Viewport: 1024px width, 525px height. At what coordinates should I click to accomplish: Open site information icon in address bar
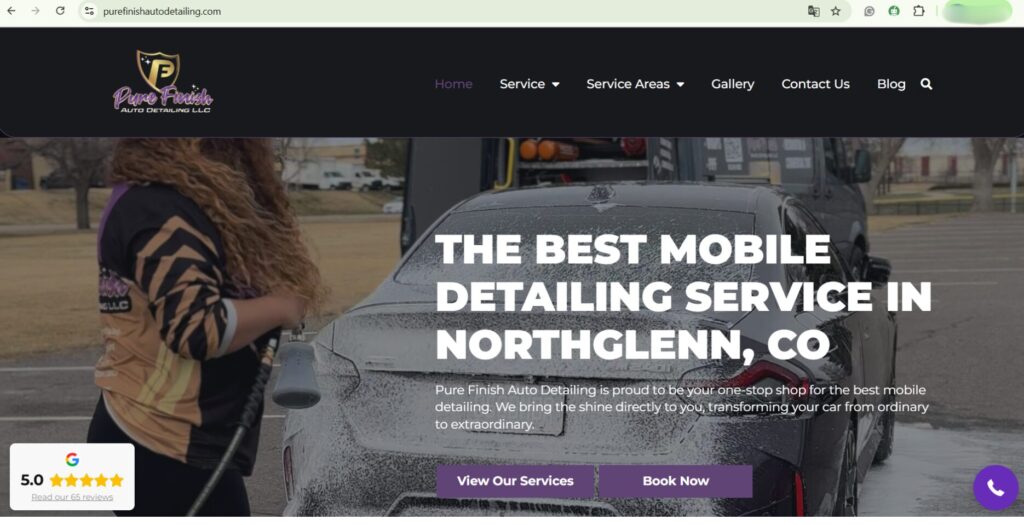coord(89,11)
